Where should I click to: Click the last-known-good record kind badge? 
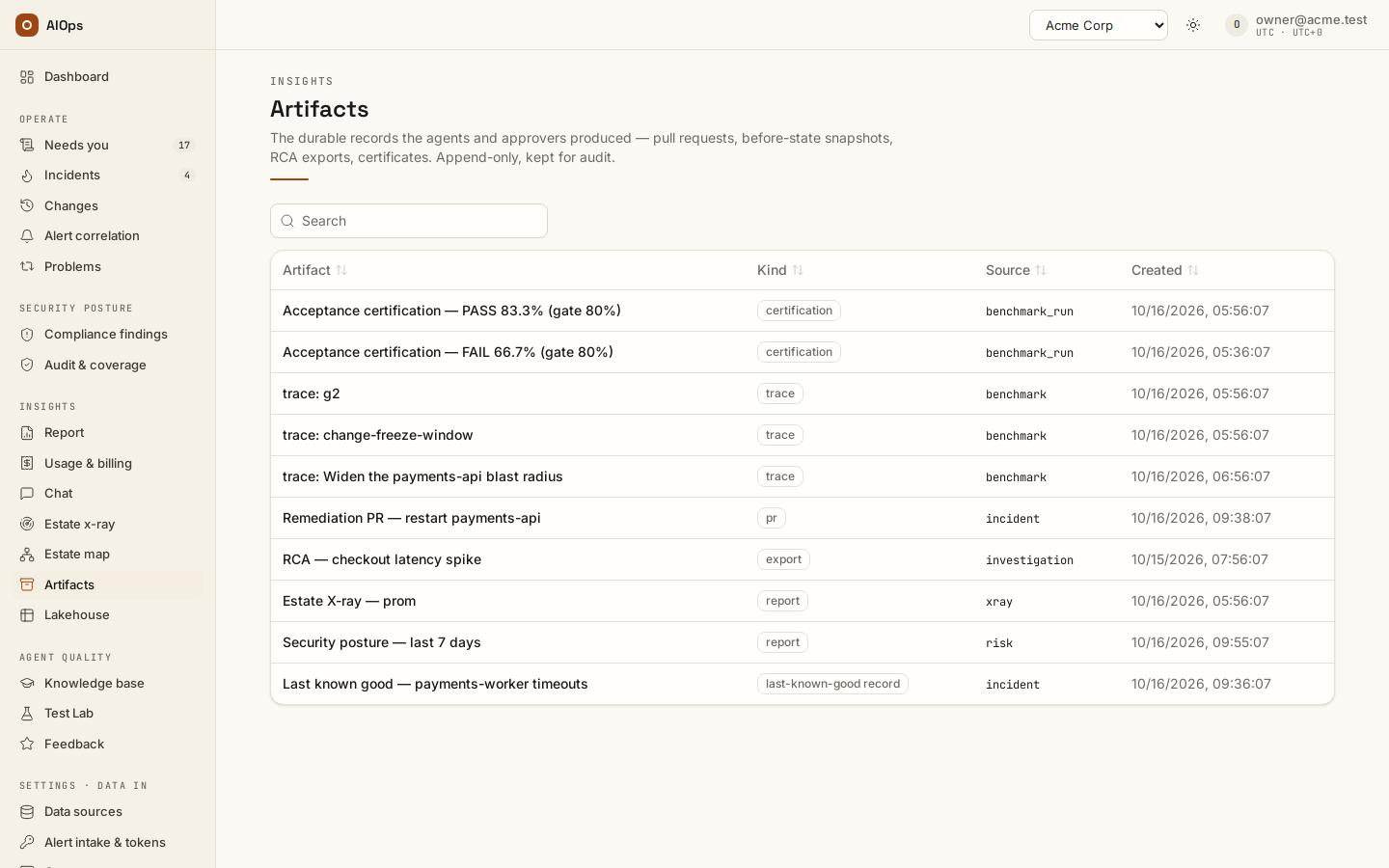[832, 684]
